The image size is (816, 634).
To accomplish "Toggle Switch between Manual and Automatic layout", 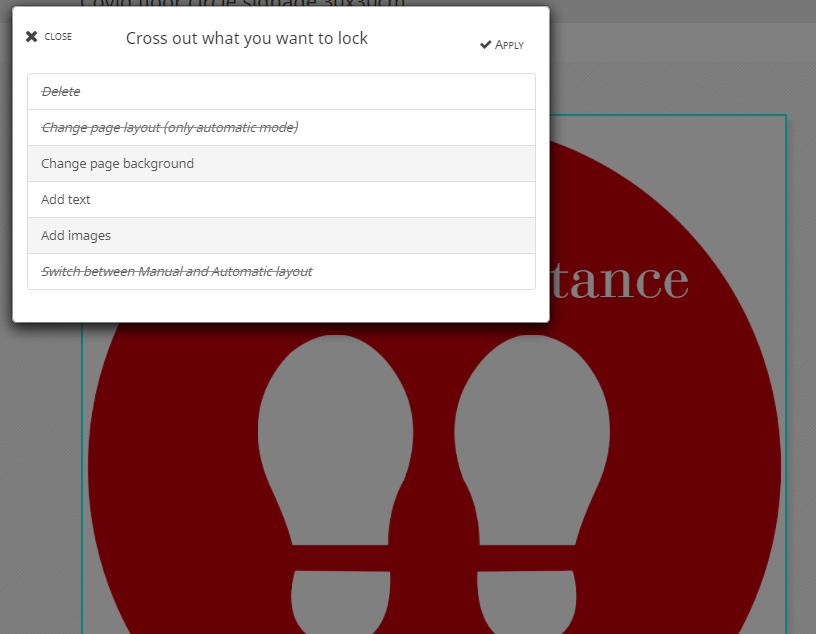I will click(281, 271).
